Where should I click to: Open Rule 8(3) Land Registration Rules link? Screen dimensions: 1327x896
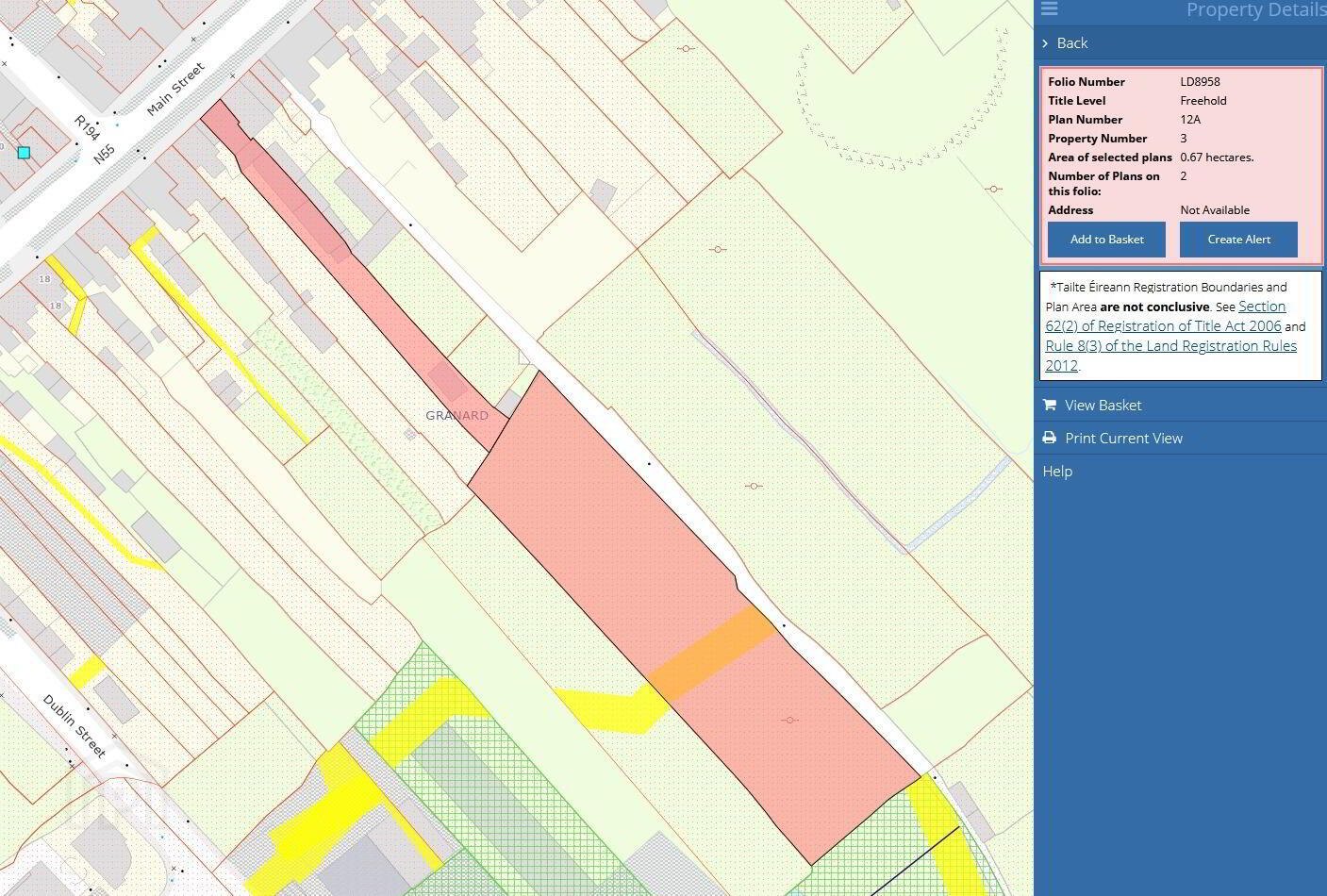pyautogui.click(x=1170, y=356)
